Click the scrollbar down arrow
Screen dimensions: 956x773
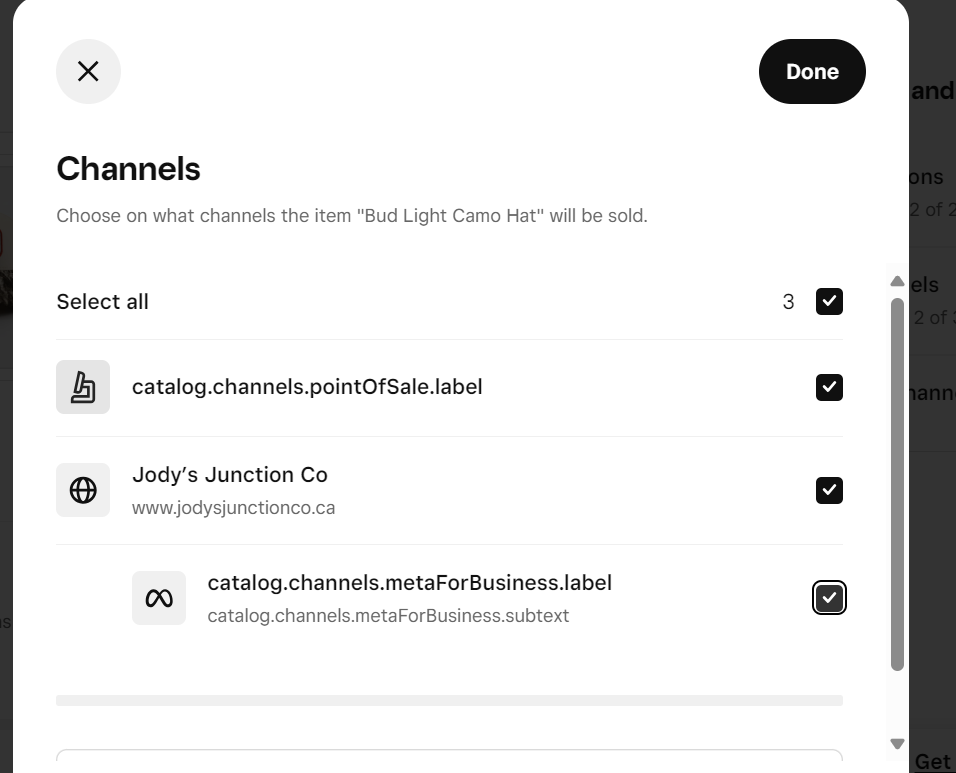coord(897,743)
